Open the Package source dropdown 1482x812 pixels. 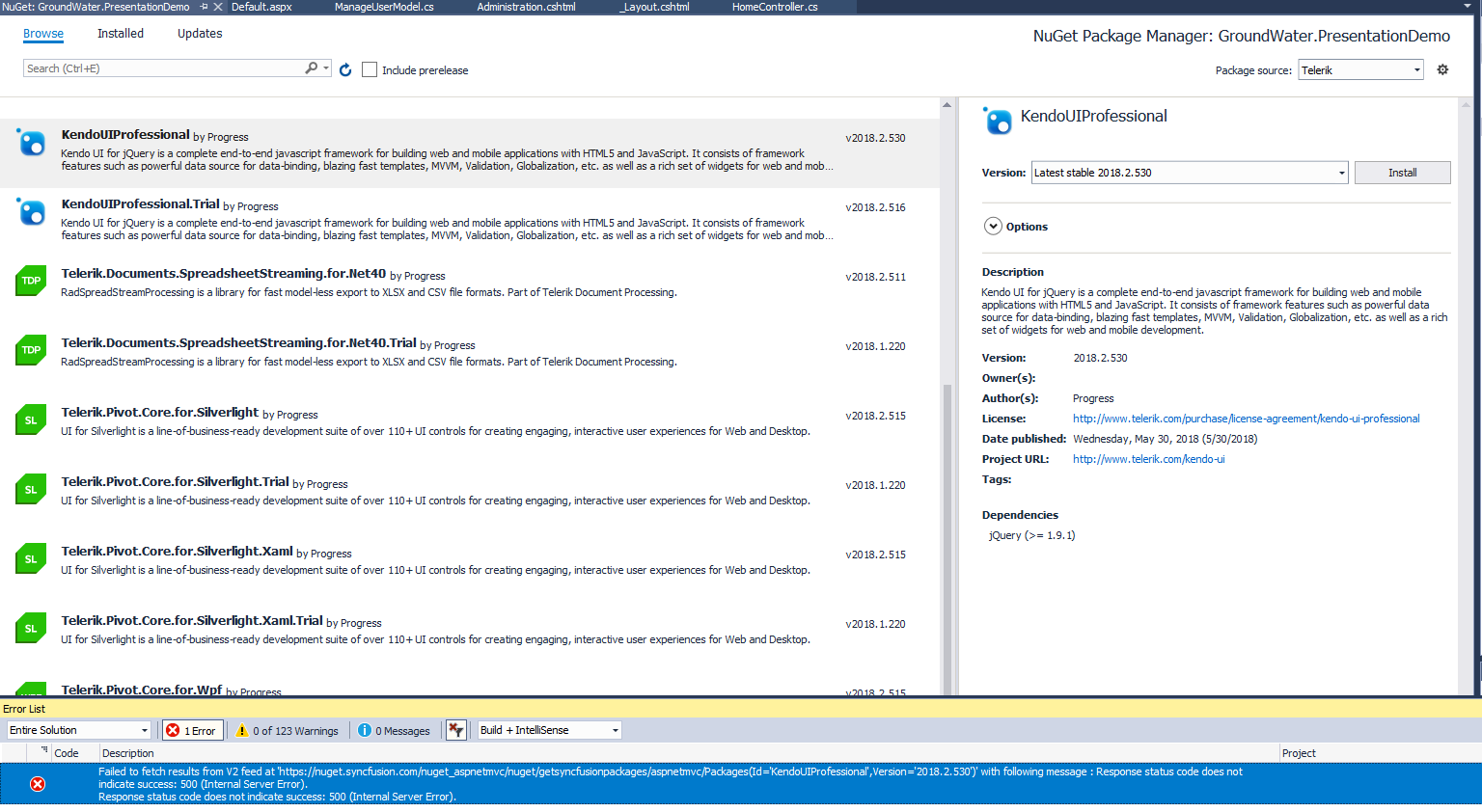tap(1360, 69)
